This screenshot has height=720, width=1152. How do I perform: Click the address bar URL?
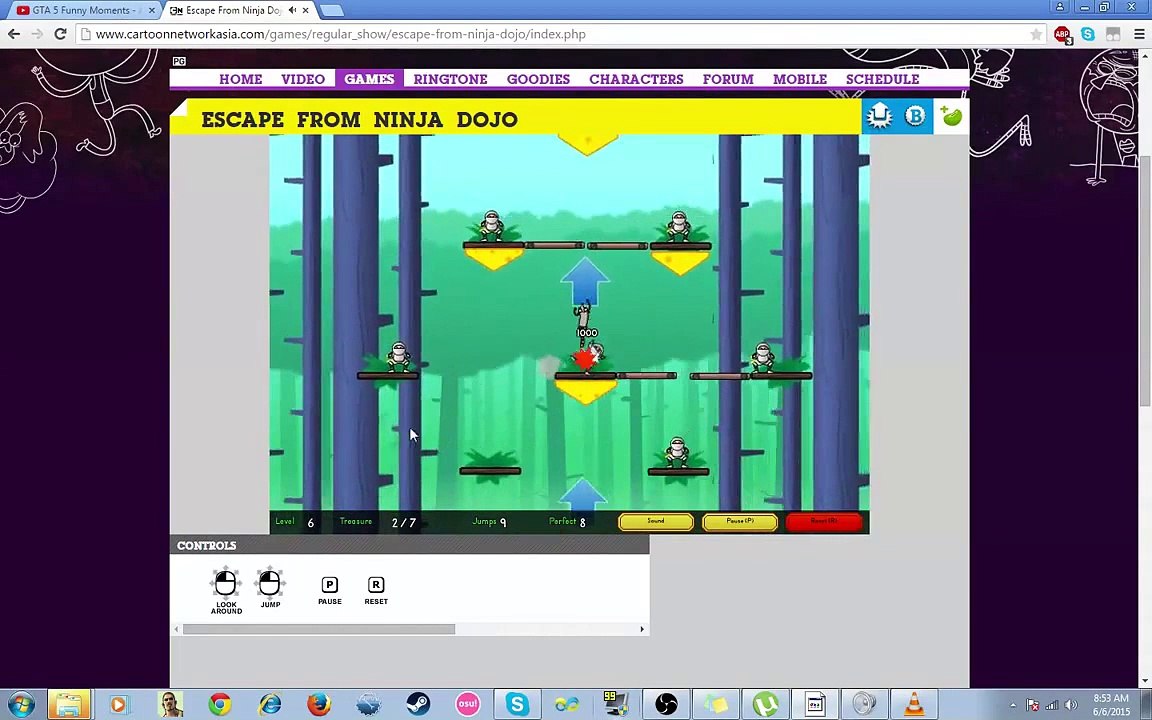(340, 34)
